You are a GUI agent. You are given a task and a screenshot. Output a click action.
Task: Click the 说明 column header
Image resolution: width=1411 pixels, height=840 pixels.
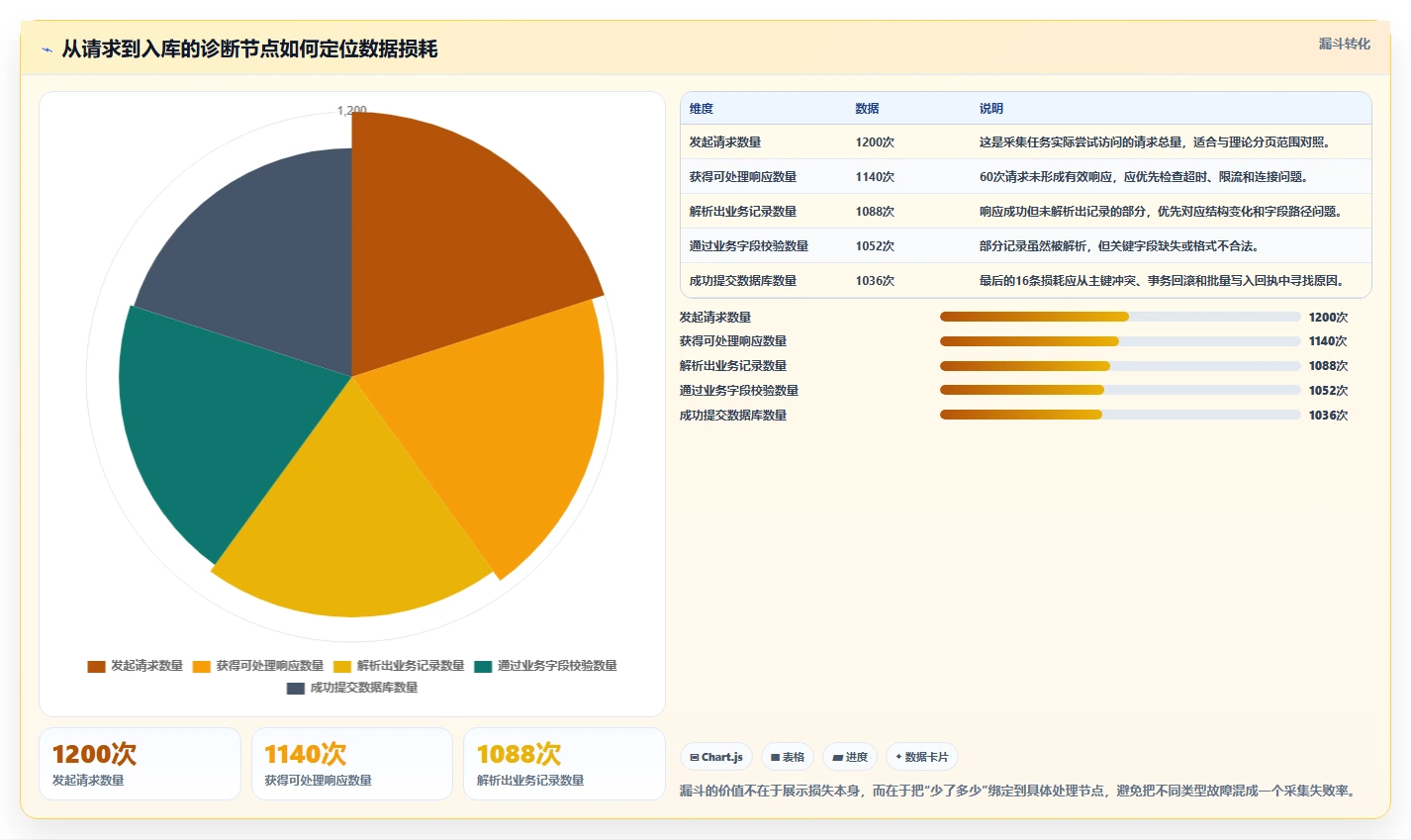click(x=991, y=109)
